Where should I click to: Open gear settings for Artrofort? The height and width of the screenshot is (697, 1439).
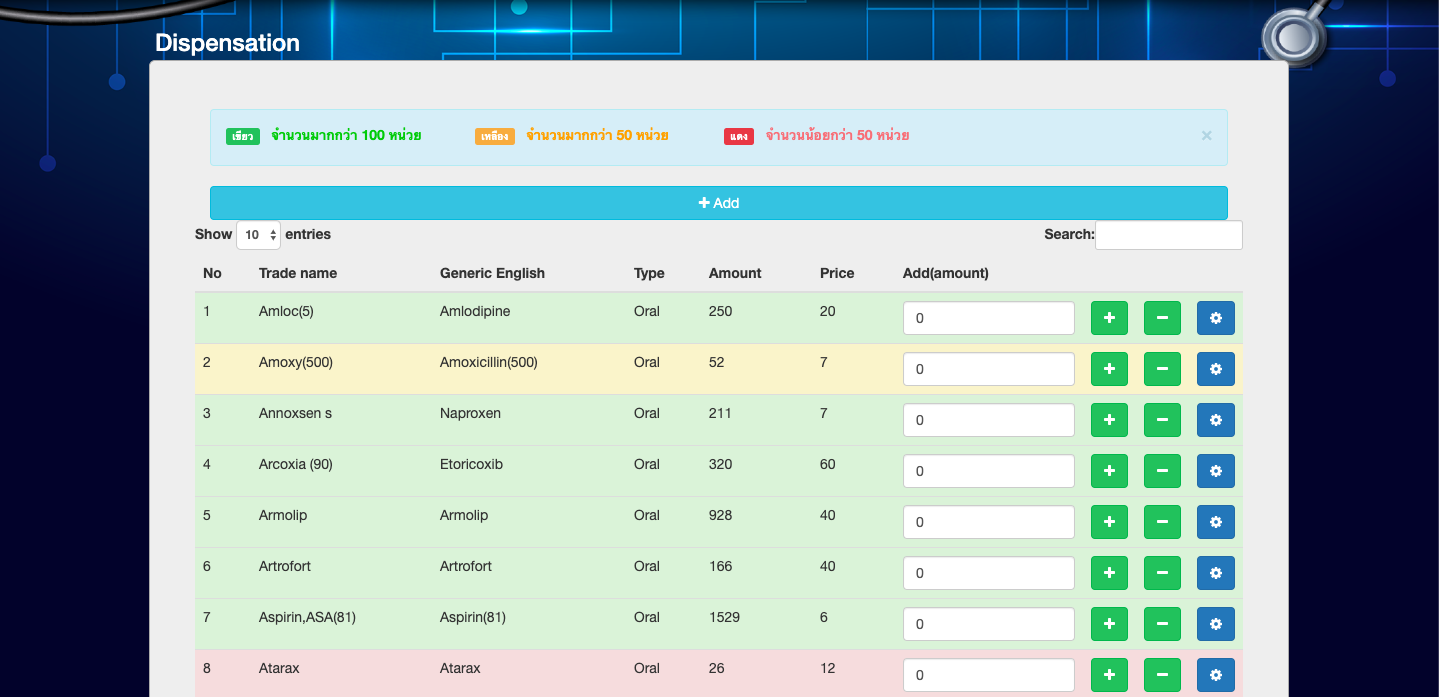pyautogui.click(x=1215, y=573)
